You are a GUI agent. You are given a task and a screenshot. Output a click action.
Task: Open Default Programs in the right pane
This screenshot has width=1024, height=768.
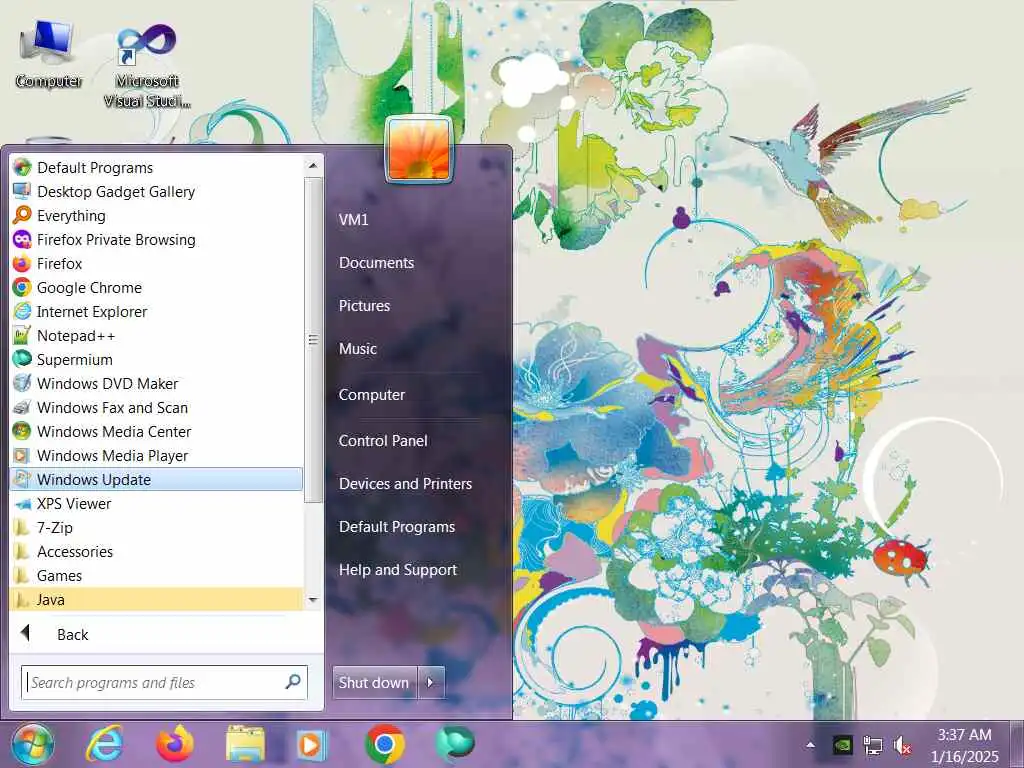[x=396, y=527]
